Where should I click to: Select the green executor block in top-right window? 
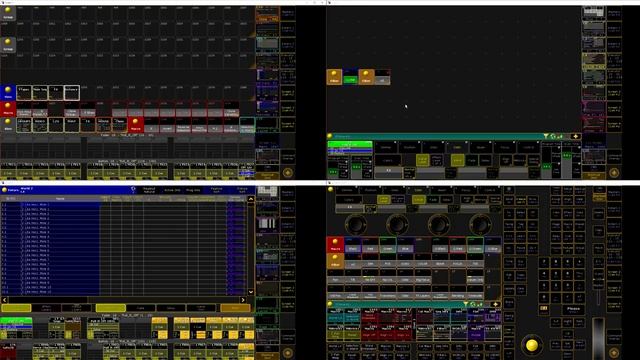tap(350, 148)
